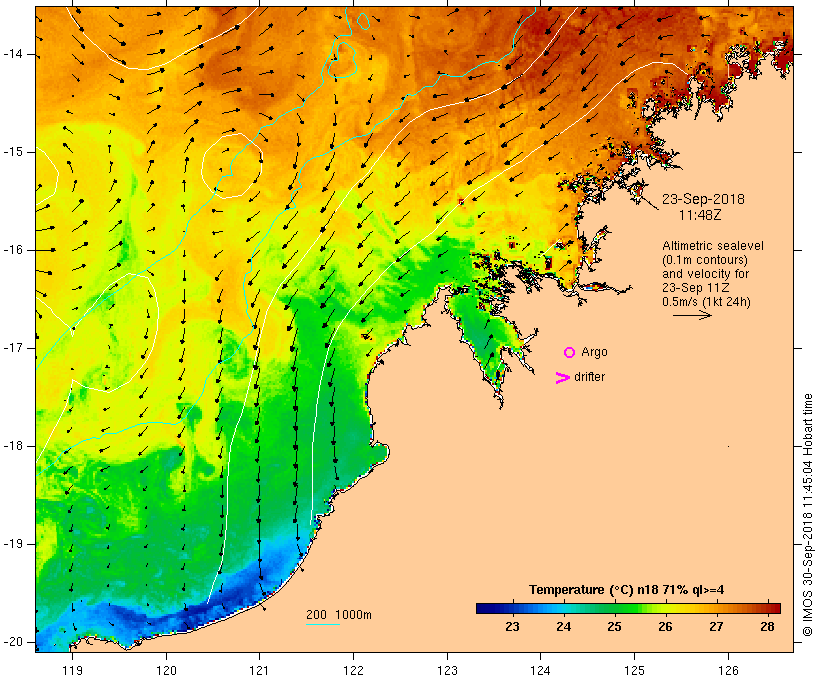Click the longitude label 125
This screenshot has width=820, height=680.
634,670
